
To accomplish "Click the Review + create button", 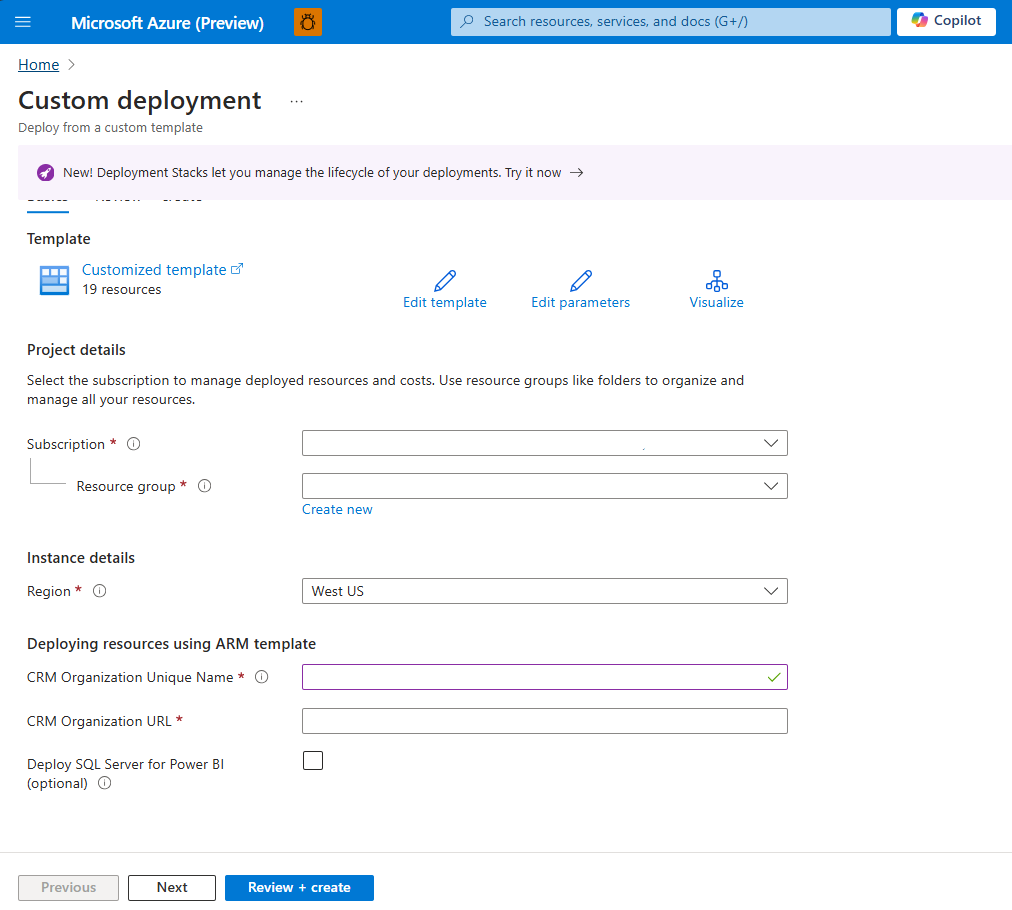I will pos(299,887).
